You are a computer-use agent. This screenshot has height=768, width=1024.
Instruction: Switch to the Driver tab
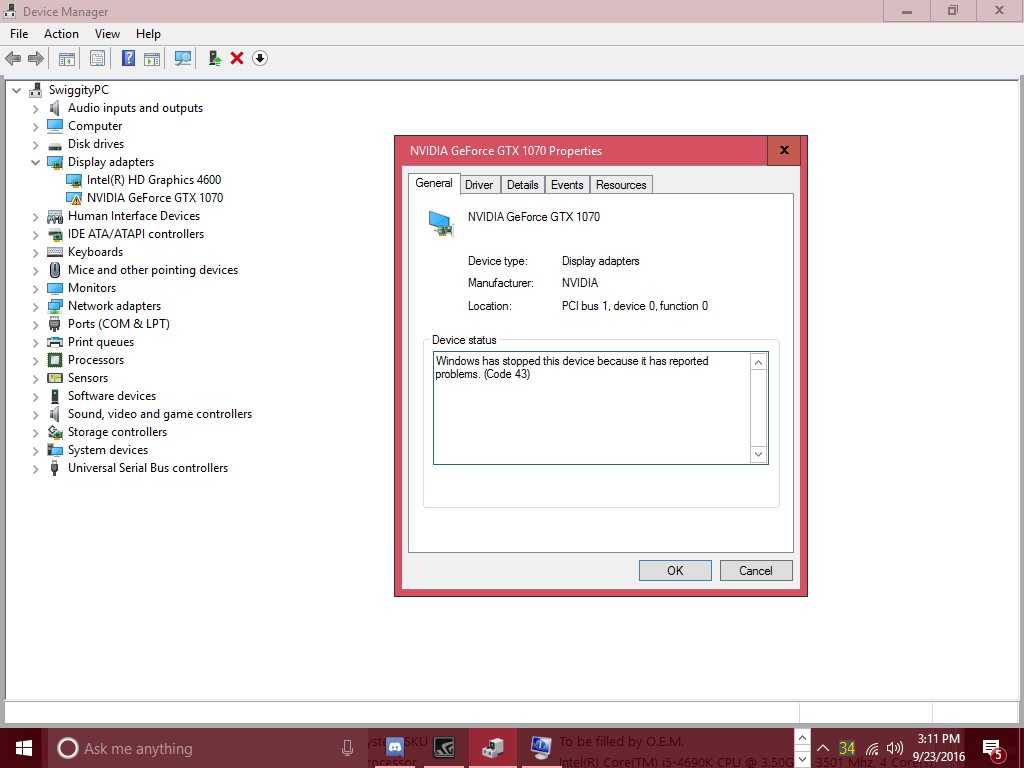point(479,185)
